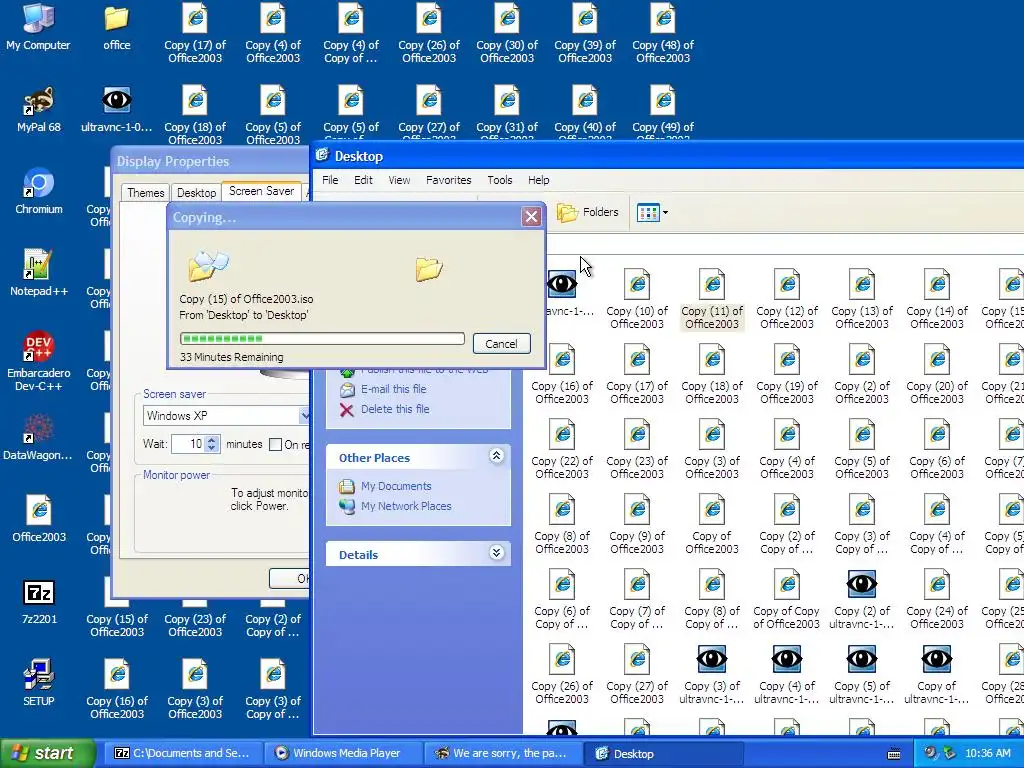Collapse the Other Places panel
Screen dimensions: 1024x768
coord(496,456)
